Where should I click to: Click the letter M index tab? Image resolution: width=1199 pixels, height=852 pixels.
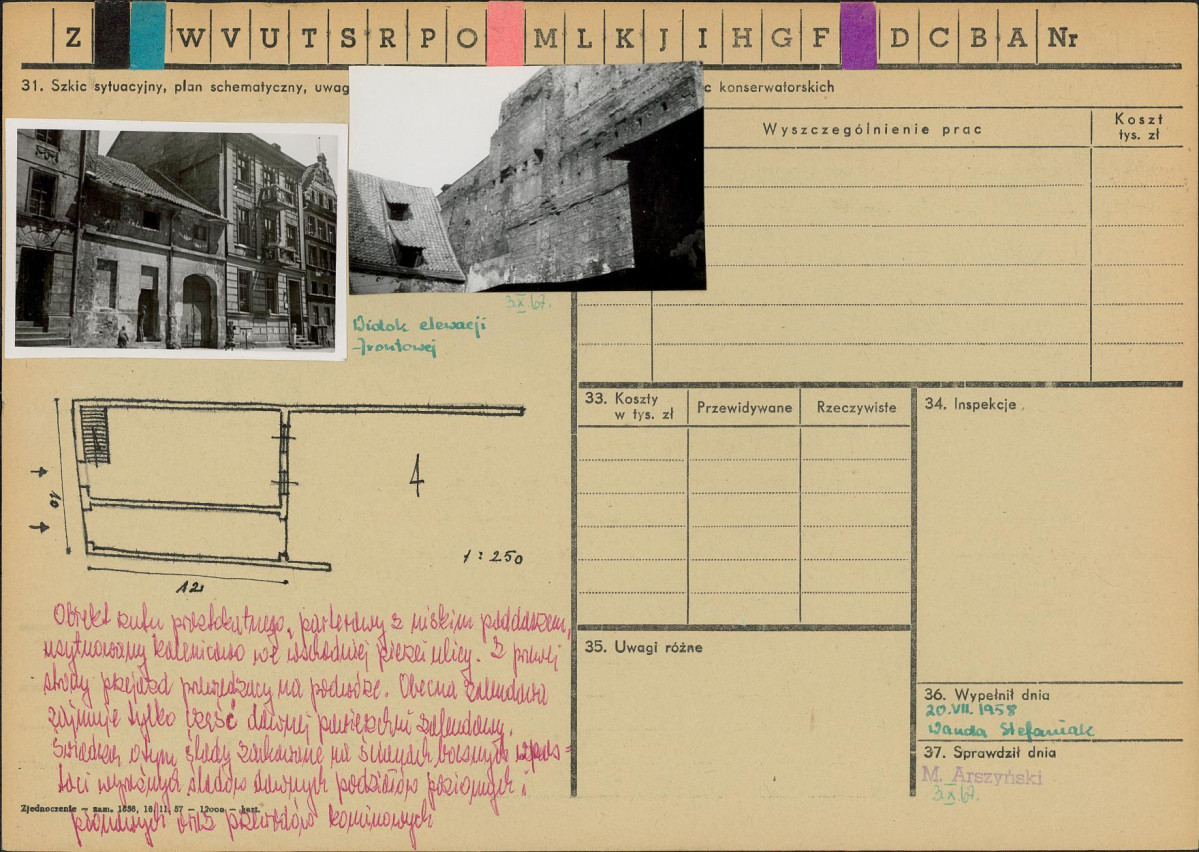tap(546, 38)
